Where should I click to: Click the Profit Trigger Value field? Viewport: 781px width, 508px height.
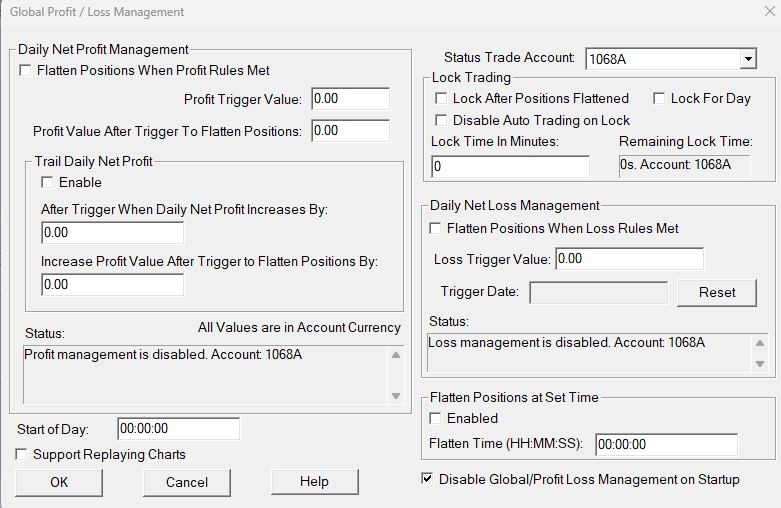[350, 99]
